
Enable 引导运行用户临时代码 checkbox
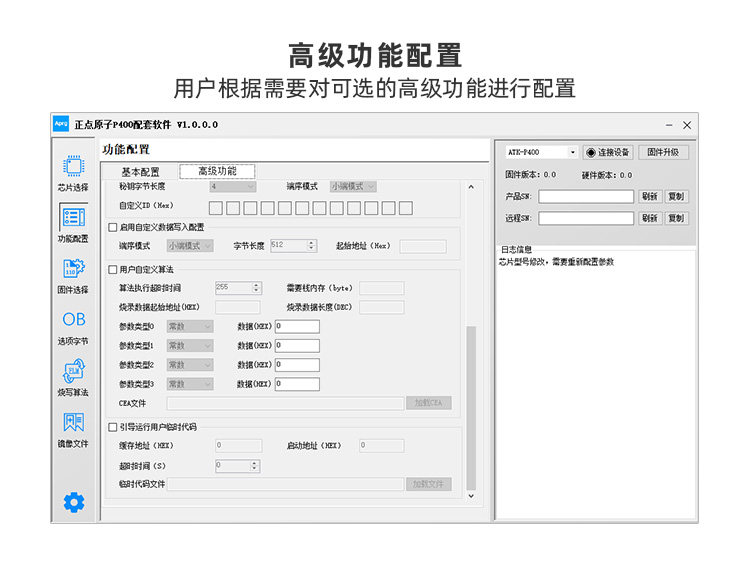(113, 427)
